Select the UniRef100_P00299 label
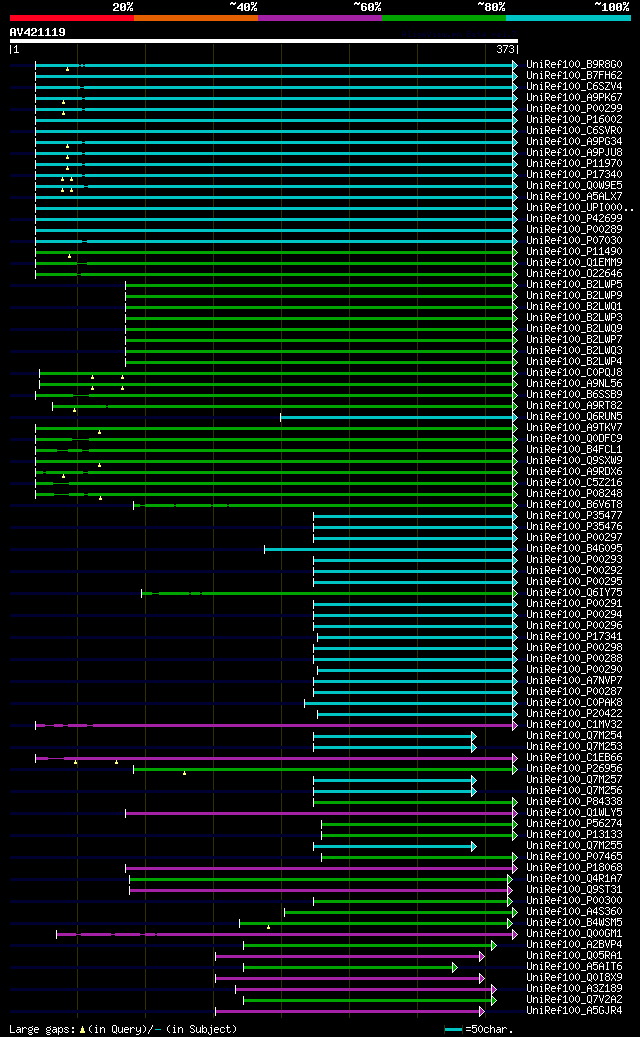Screen dimensions: 640x1037 click(574, 108)
